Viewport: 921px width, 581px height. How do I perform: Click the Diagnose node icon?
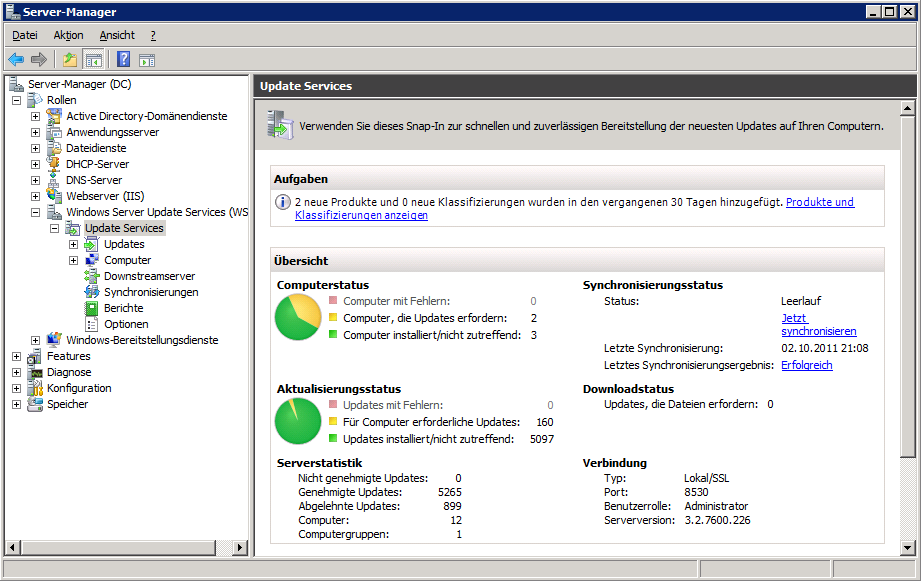pos(35,372)
